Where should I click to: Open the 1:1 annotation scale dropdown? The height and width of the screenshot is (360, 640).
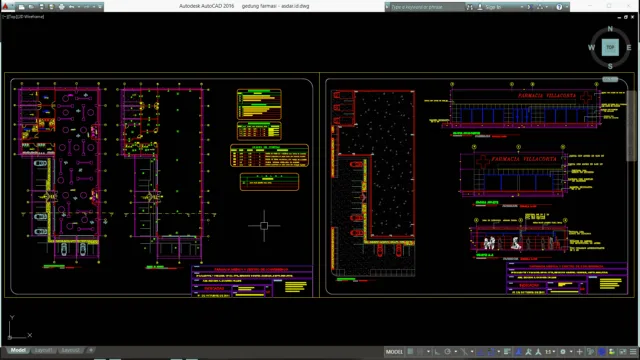click(549, 352)
